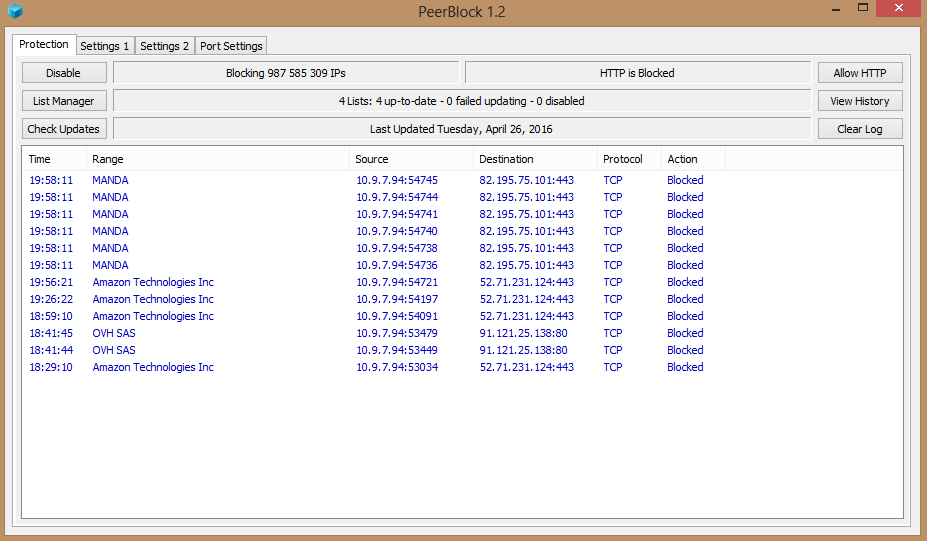Viewport: 927px width, 541px height.
Task: Click the 4 Lists up-to-date status text
Action: pyautogui.click(x=462, y=101)
